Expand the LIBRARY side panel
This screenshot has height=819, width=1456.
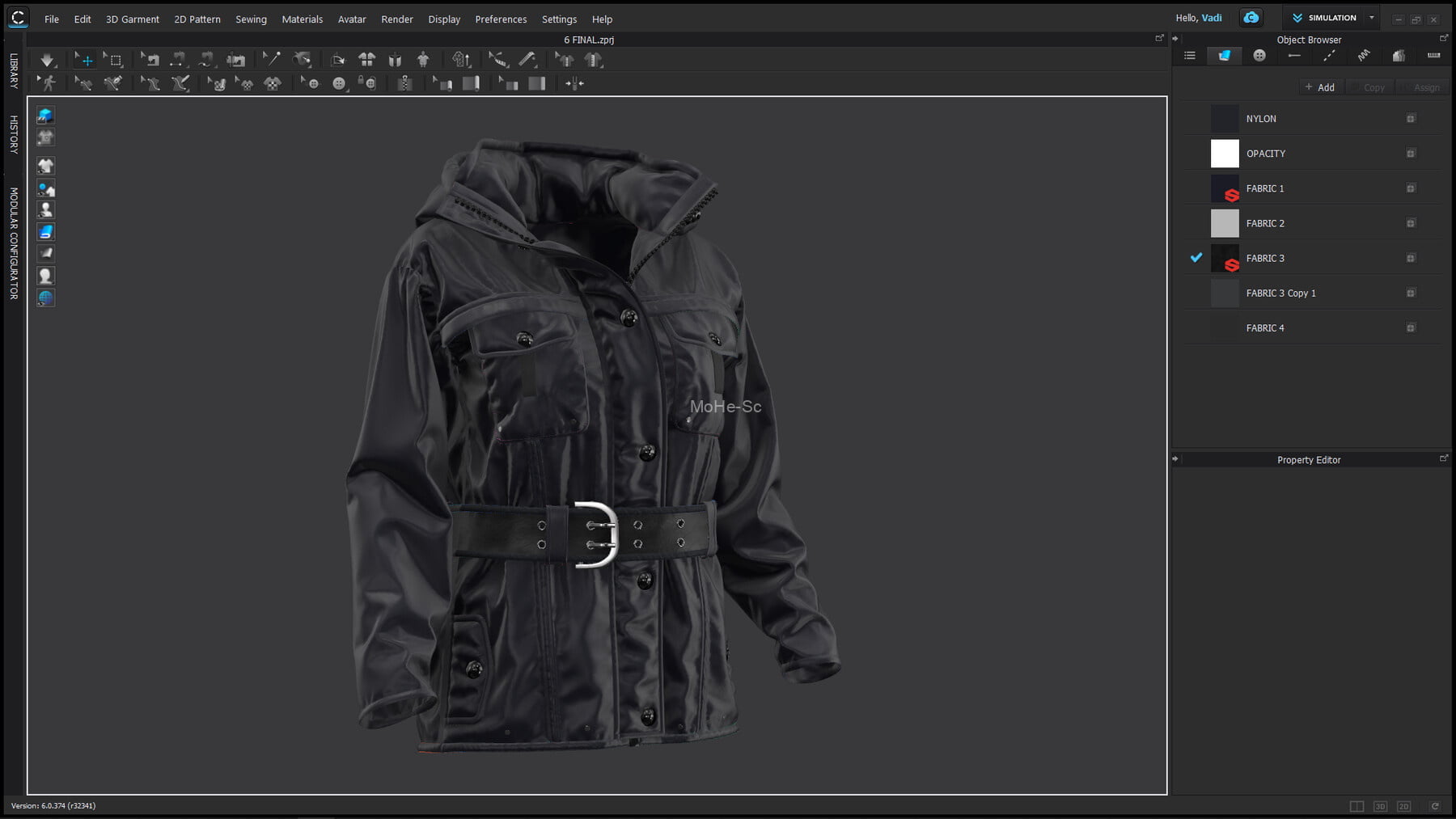(x=14, y=71)
